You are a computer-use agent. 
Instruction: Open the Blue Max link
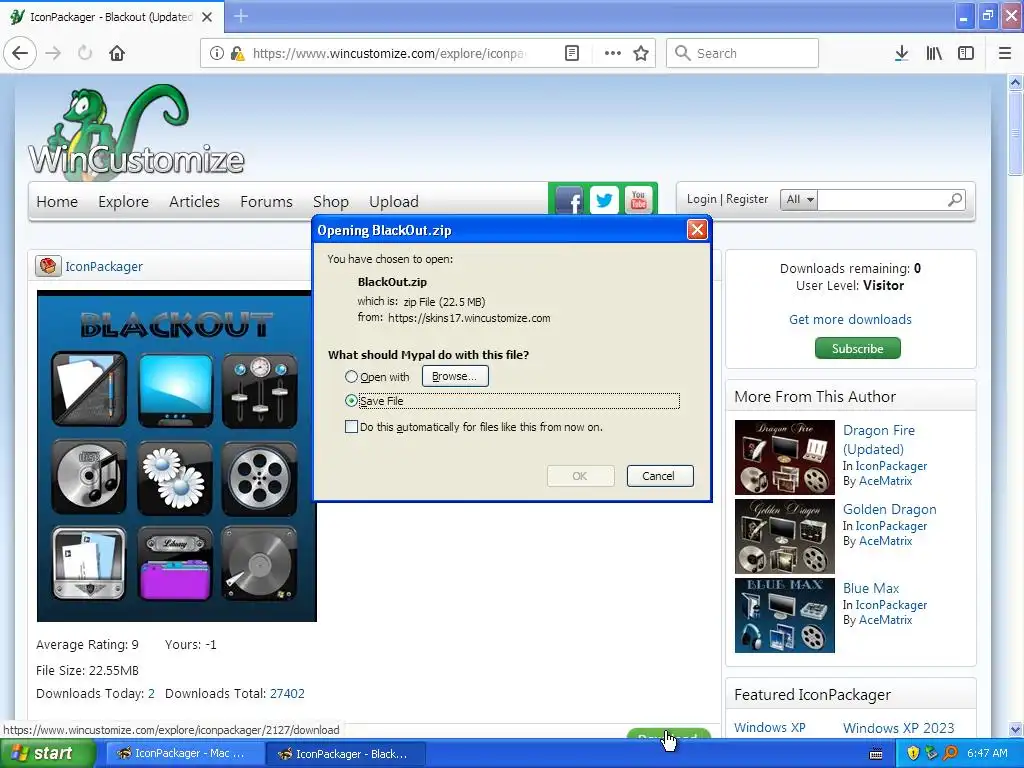871,588
